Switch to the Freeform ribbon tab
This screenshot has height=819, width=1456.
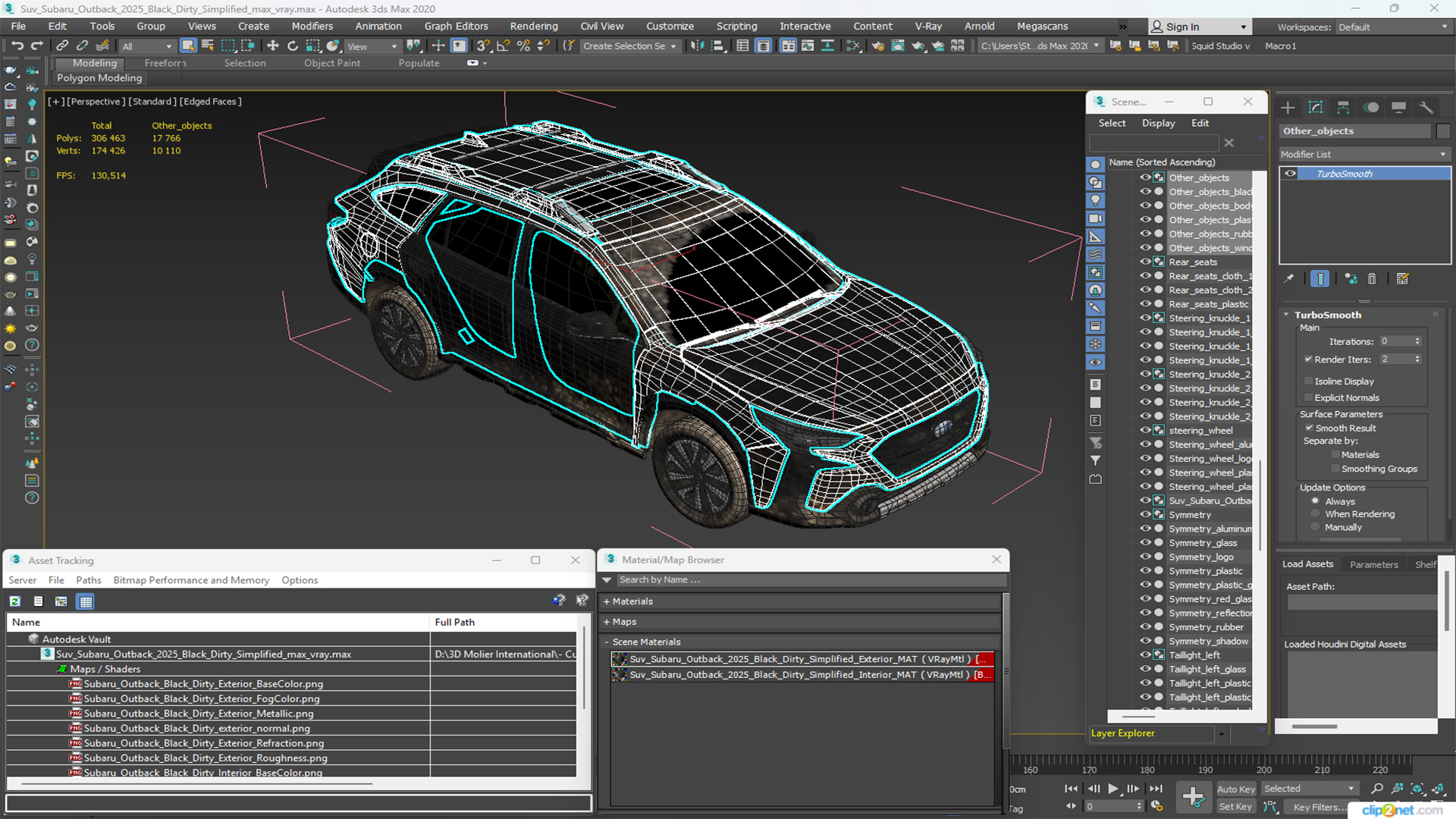coord(165,63)
